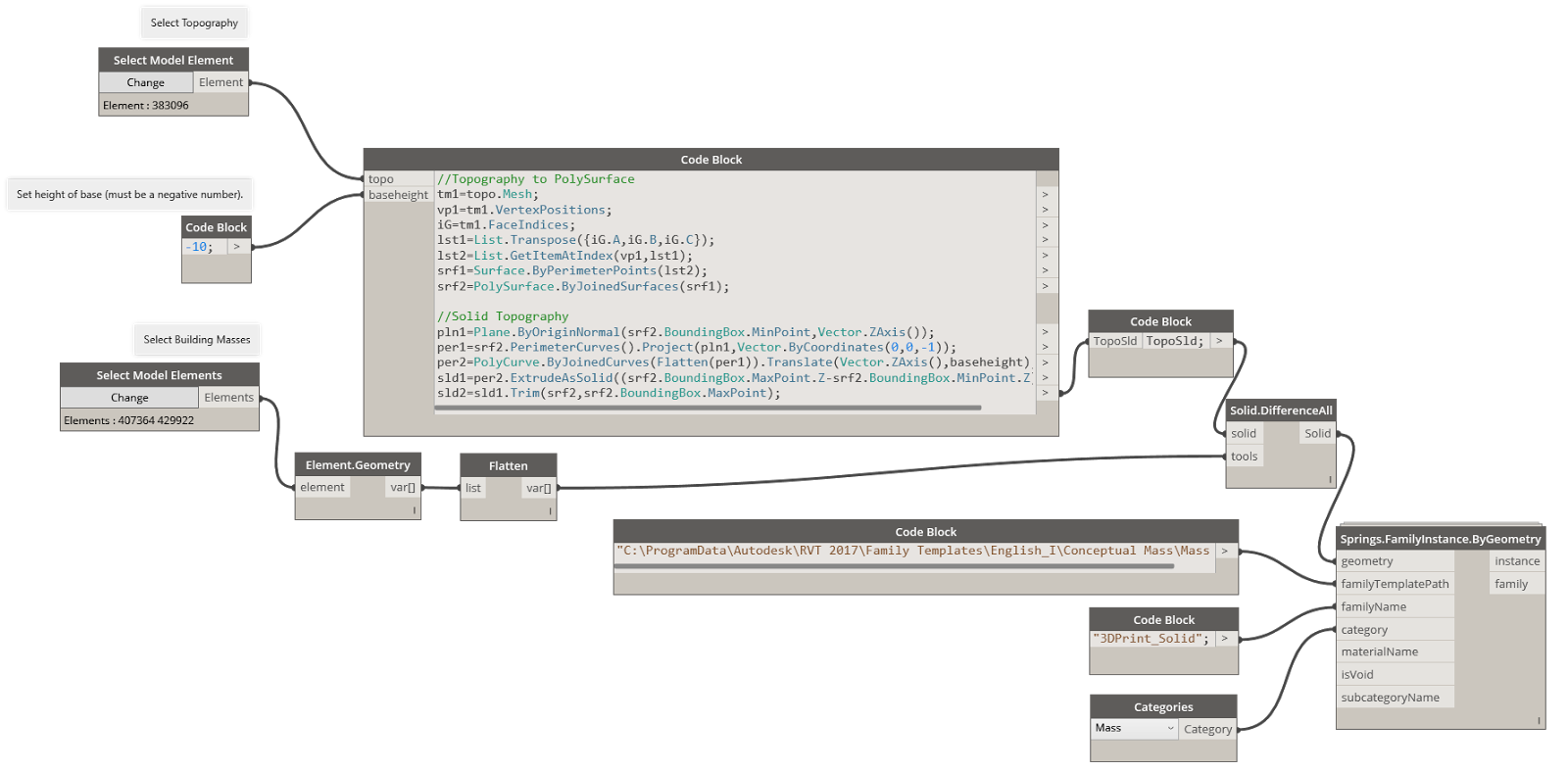Click materialName input port

tap(1395, 651)
